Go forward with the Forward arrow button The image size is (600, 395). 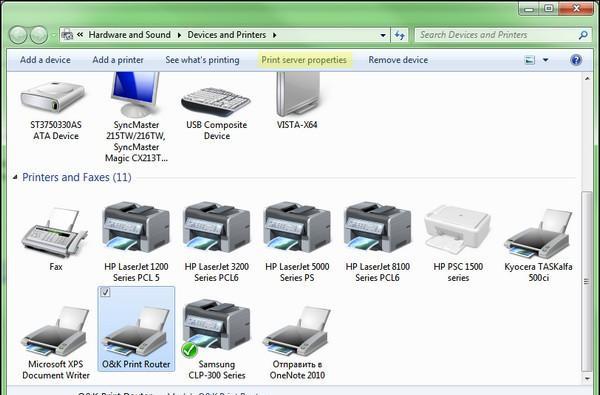point(39,35)
